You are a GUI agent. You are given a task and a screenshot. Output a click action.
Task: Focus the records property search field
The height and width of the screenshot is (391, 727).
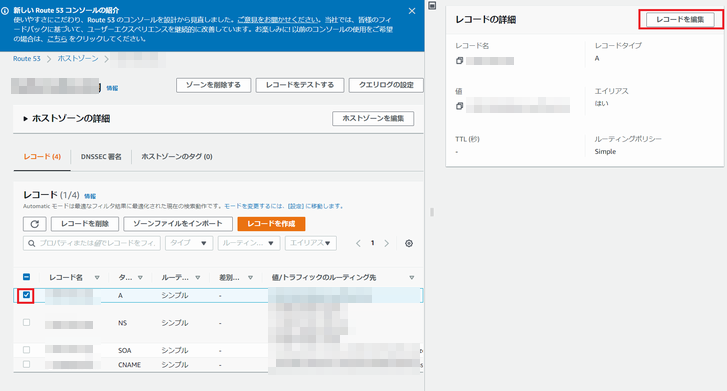pos(92,243)
